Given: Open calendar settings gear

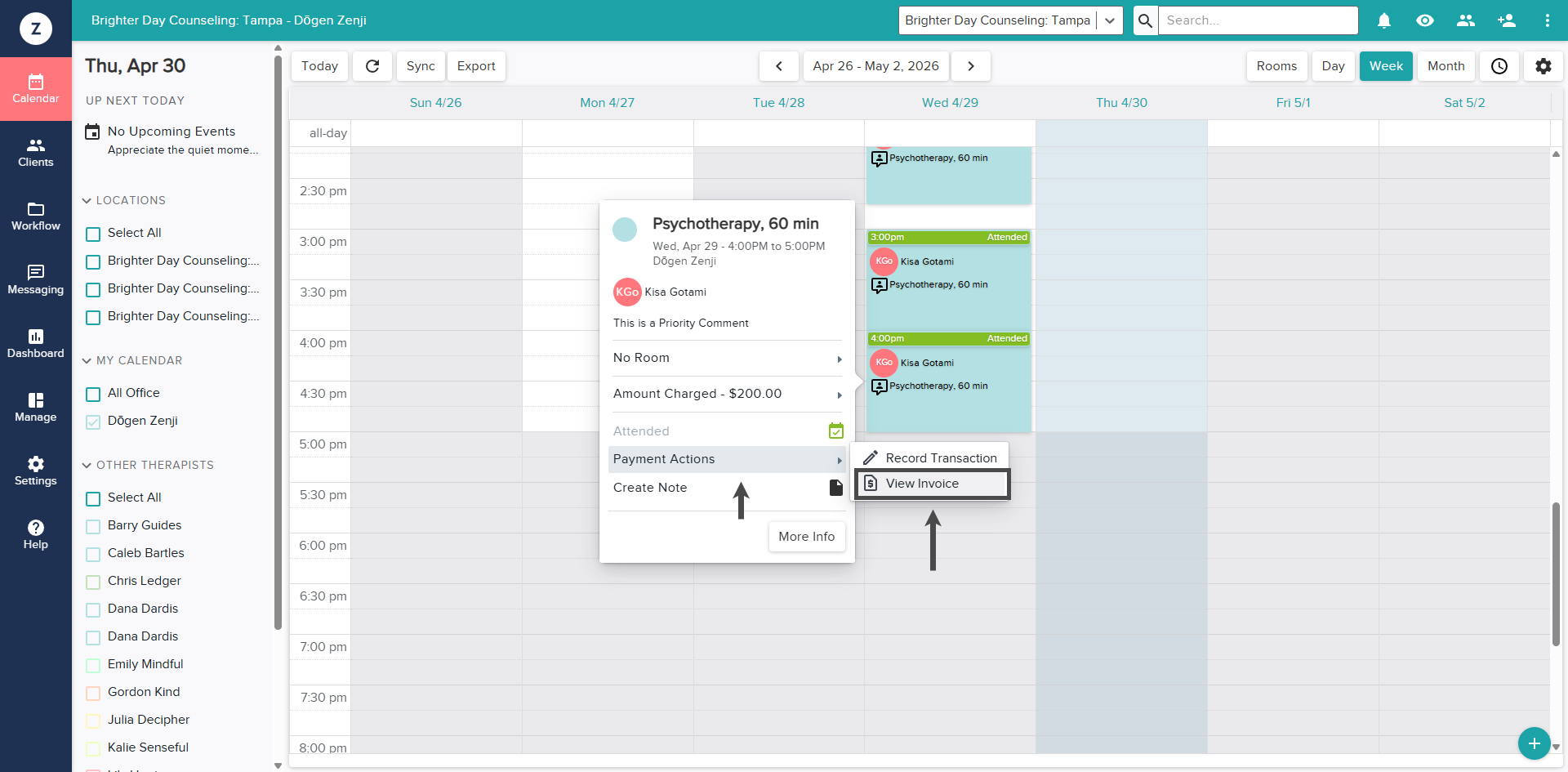Looking at the screenshot, I should pos(1543,66).
